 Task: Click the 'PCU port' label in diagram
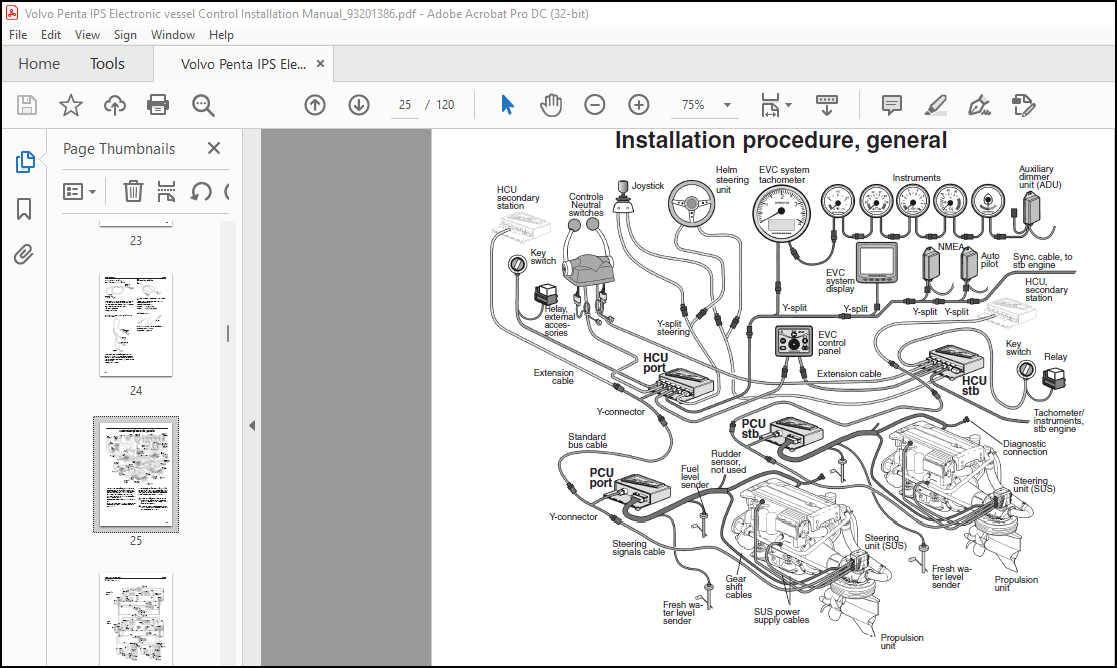601,478
